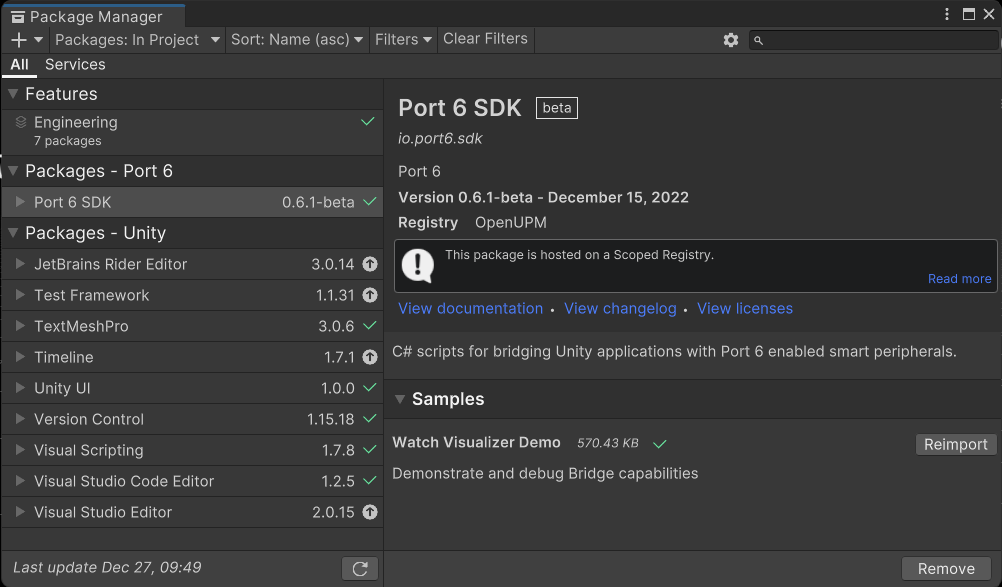Click the 570.43 KB sample size

pos(608,443)
